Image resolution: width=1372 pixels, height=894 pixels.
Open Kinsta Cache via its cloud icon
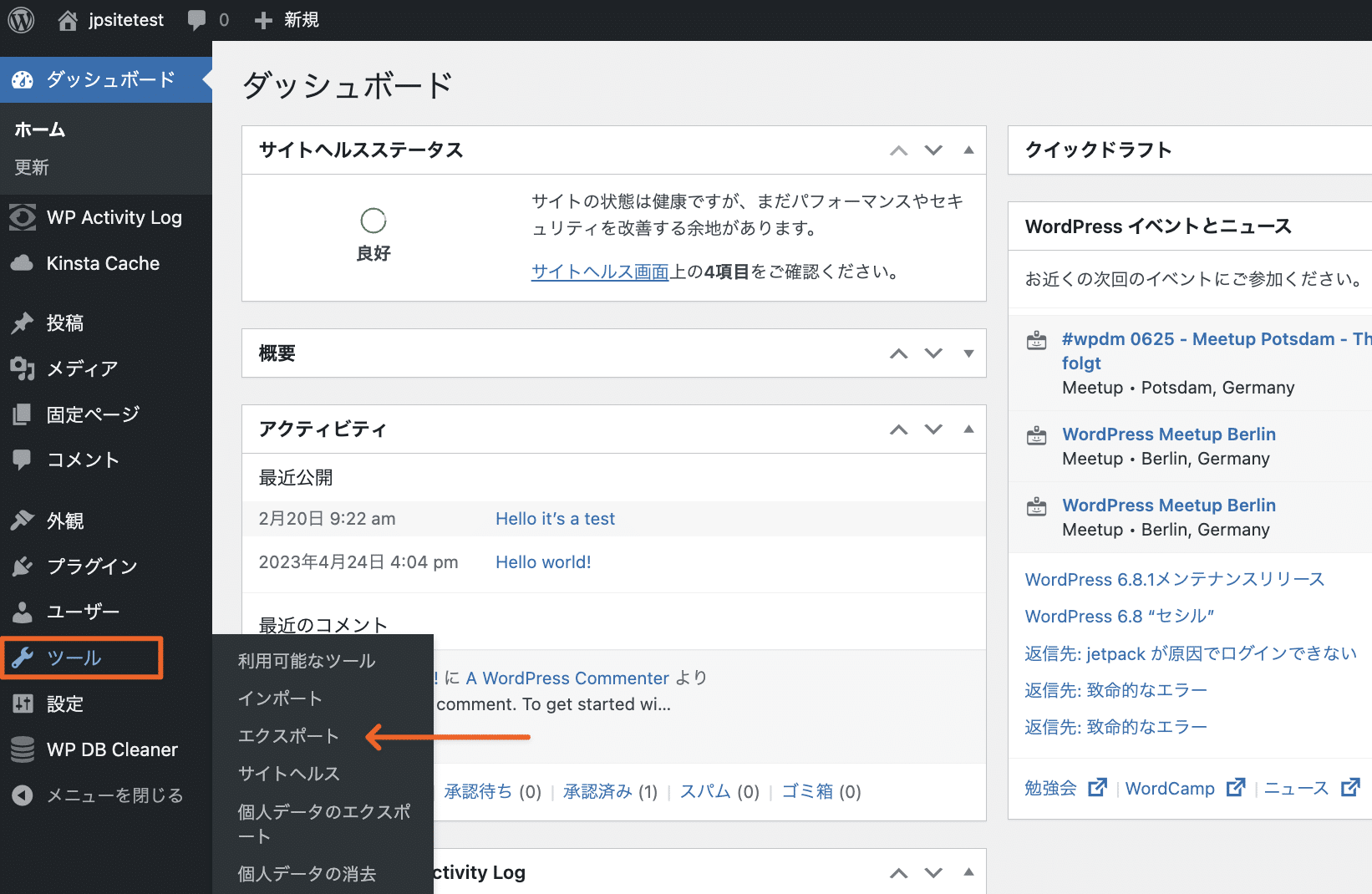coord(22,262)
